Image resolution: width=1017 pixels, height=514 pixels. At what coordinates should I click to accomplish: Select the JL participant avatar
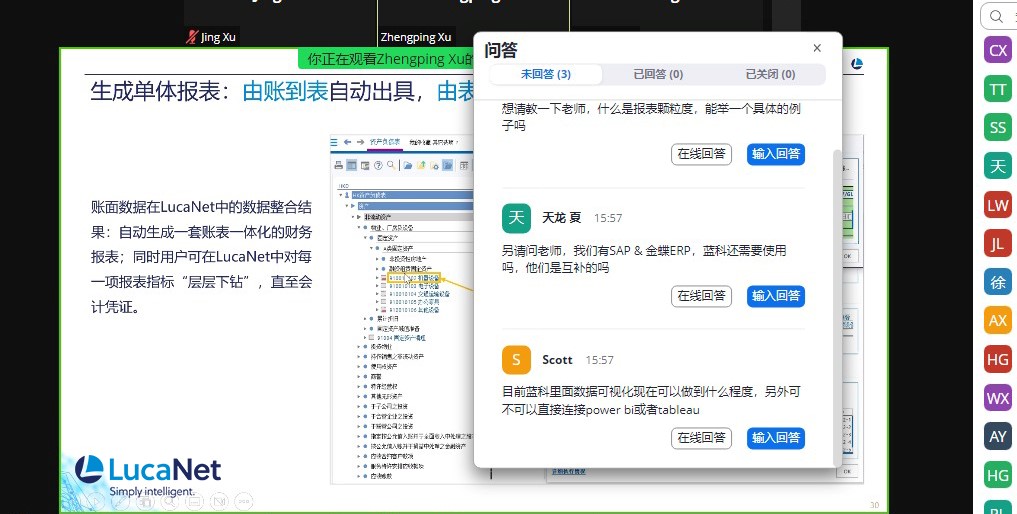point(998,243)
